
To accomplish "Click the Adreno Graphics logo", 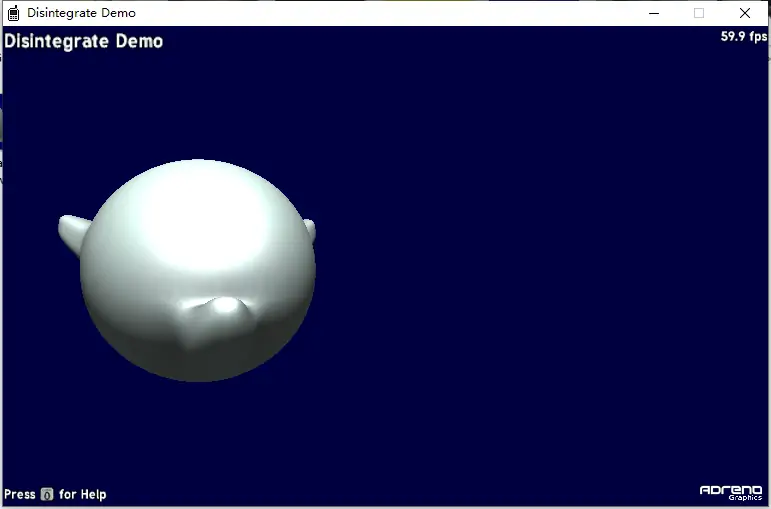I will click(x=732, y=489).
